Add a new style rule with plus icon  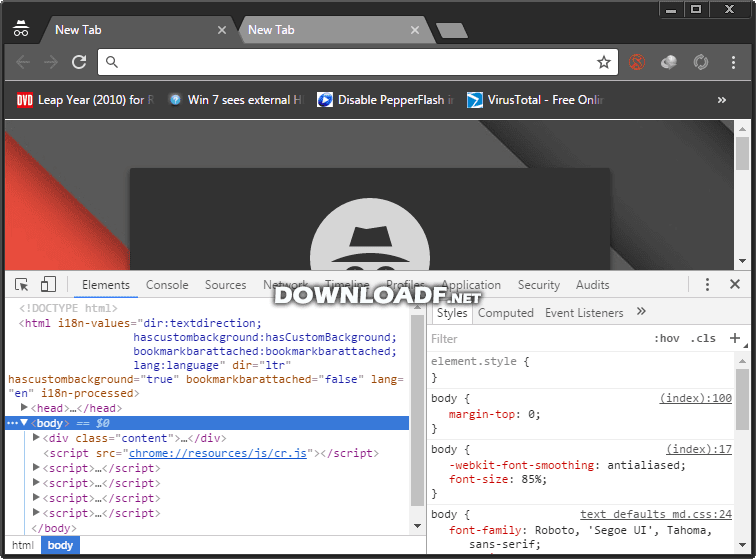734,338
